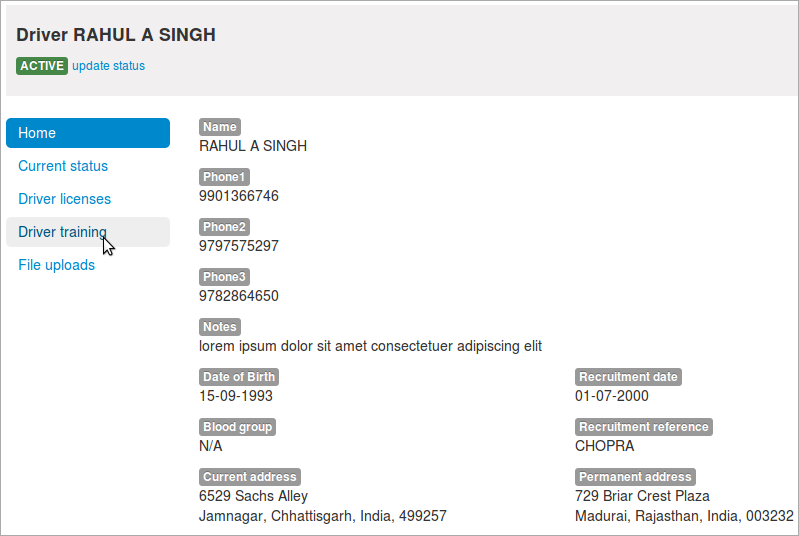Click the Recruitment date value 01-07-2000
799x536 pixels.
pyautogui.click(x=611, y=396)
